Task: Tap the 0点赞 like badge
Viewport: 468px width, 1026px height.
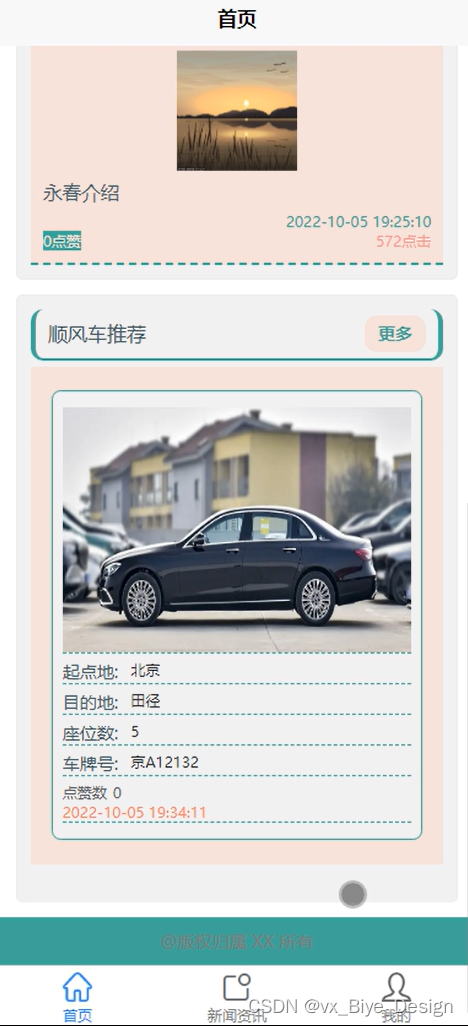Action: click(62, 241)
